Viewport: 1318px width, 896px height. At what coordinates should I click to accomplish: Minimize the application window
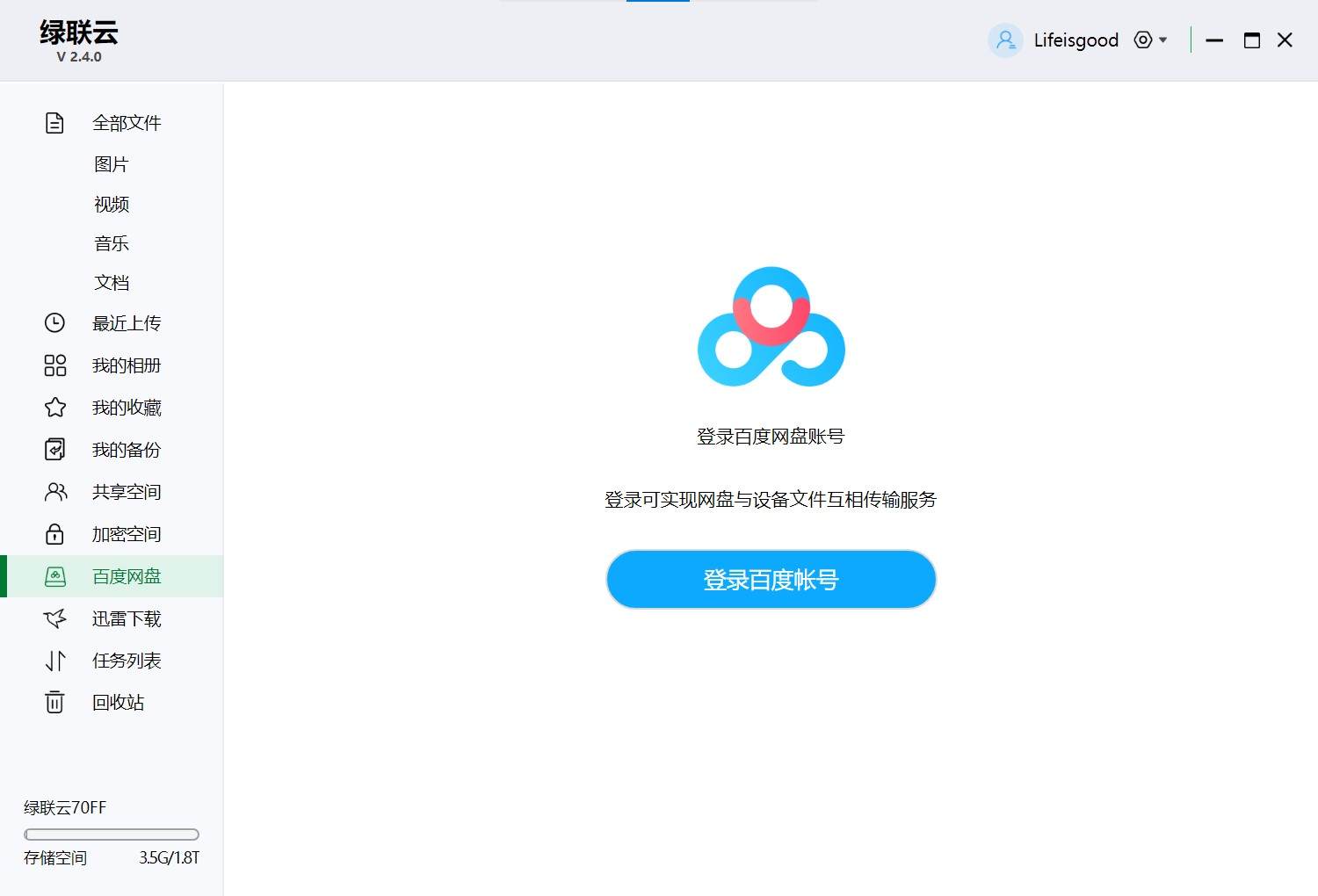[x=1214, y=40]
